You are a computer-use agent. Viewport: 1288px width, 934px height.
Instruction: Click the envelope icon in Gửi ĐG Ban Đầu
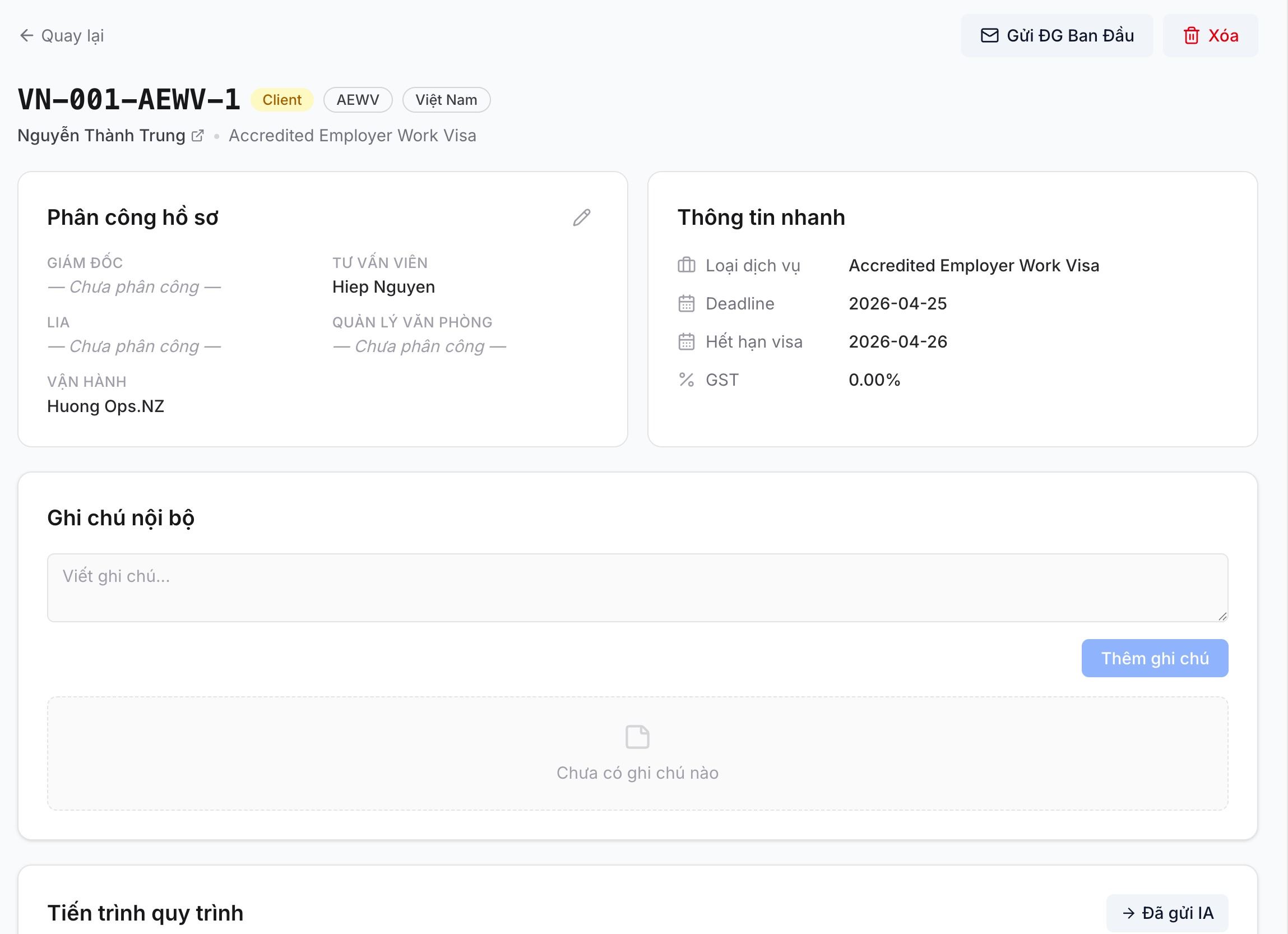point(989,36)
